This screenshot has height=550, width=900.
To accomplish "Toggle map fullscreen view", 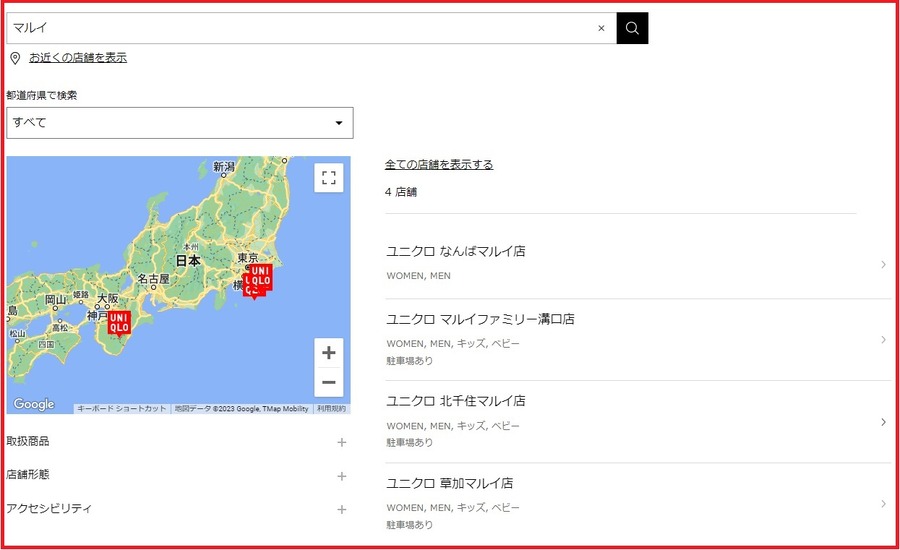I will click(x=329, y=178).
